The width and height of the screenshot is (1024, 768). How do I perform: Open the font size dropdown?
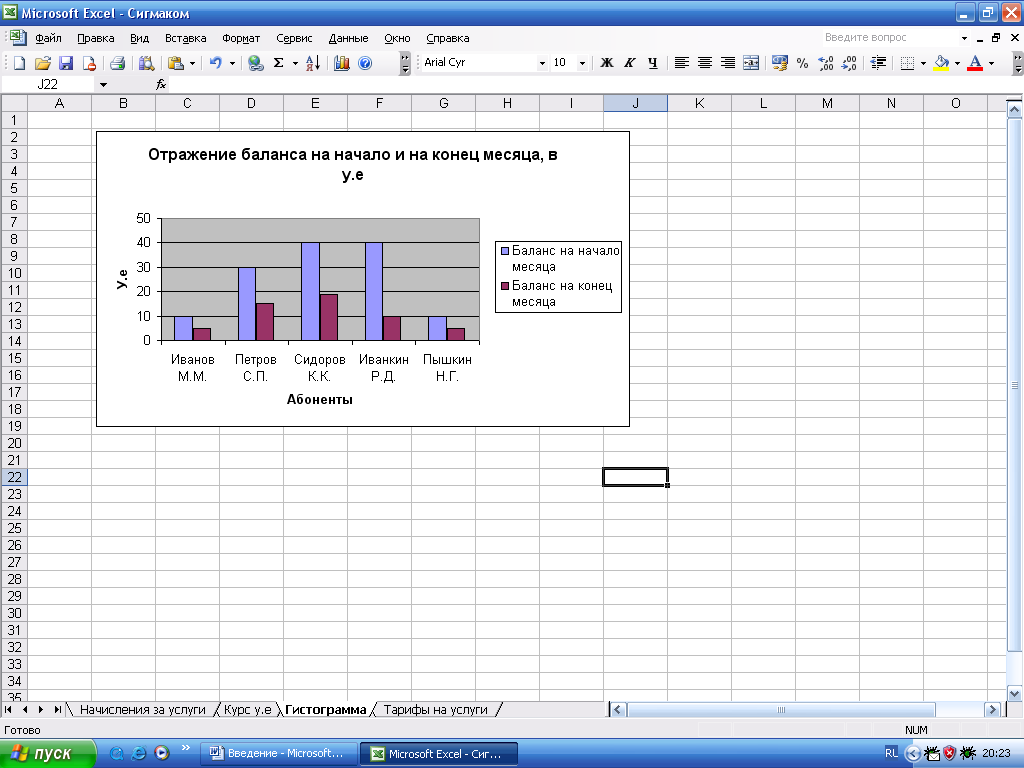(582, 63)
